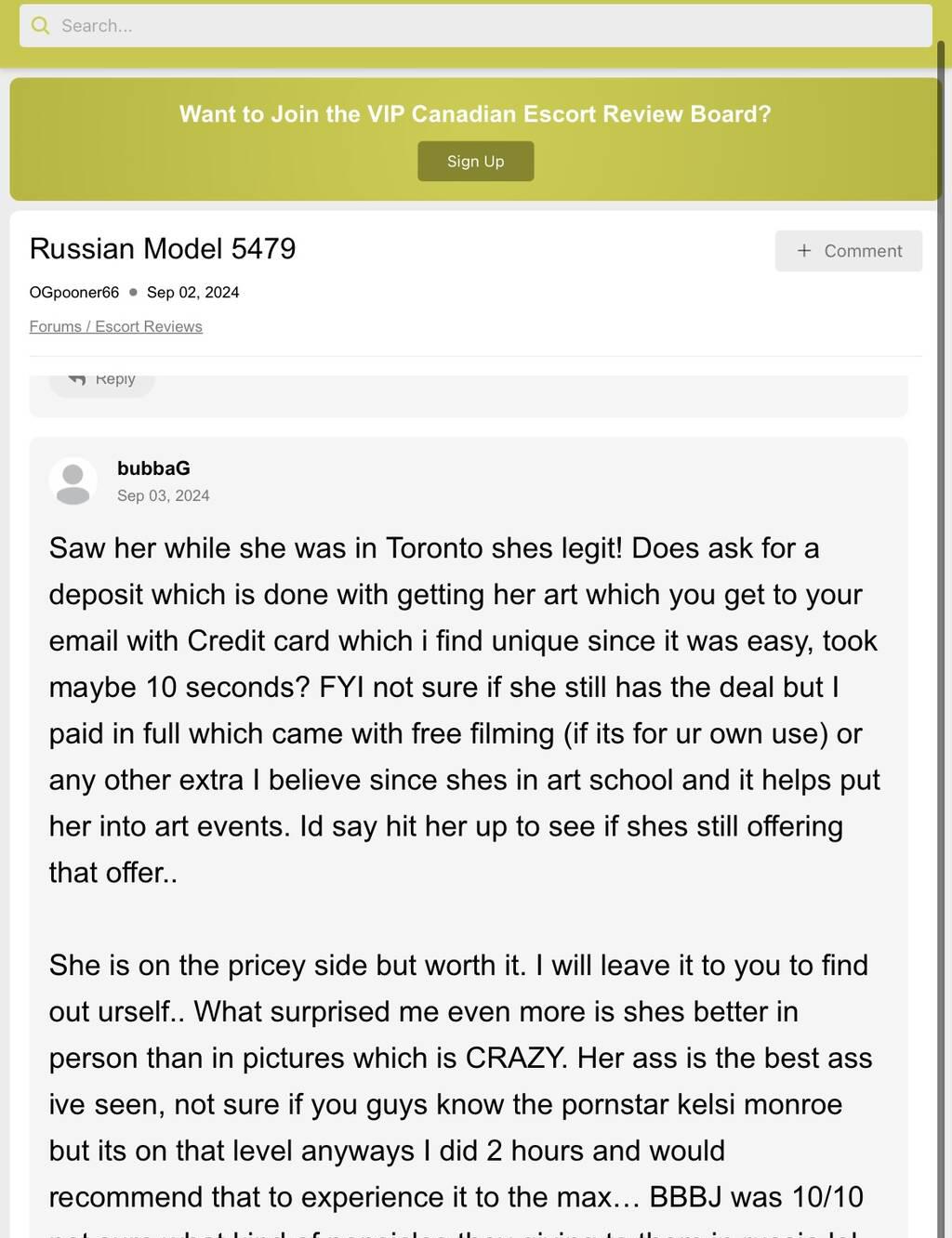Screen dimensions: 952x1238
Task: Go to the Forums breadcrumb link
Action: 56,326
